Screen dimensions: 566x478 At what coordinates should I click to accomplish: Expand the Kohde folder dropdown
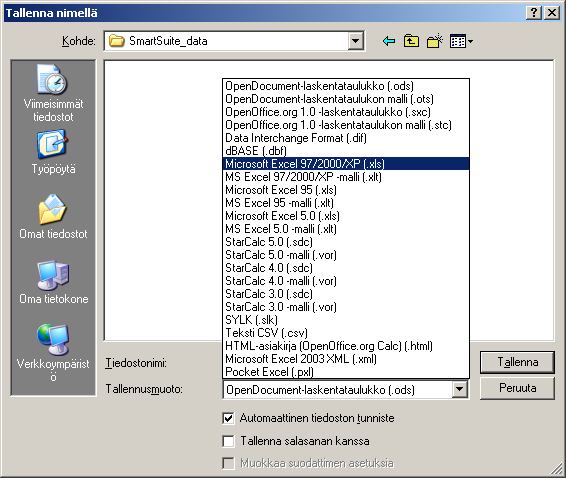point(356,41)
